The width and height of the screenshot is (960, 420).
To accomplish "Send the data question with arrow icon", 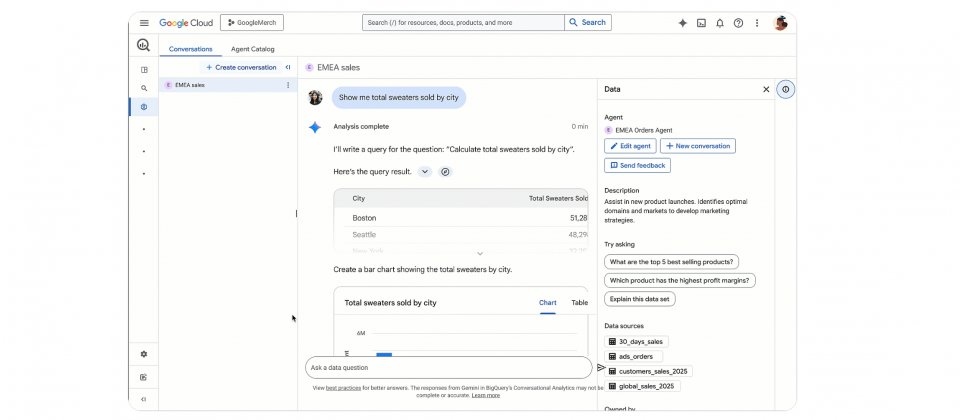I will [601, 367].
